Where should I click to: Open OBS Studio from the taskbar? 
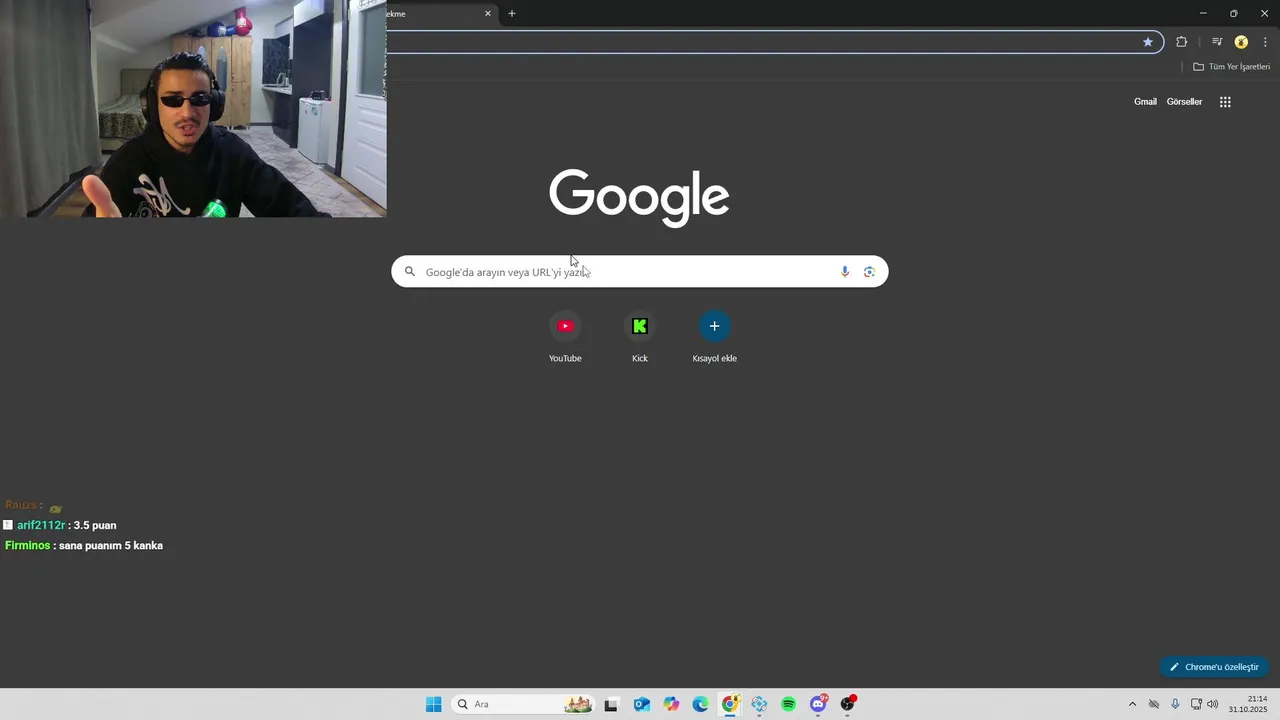[848, 704]
